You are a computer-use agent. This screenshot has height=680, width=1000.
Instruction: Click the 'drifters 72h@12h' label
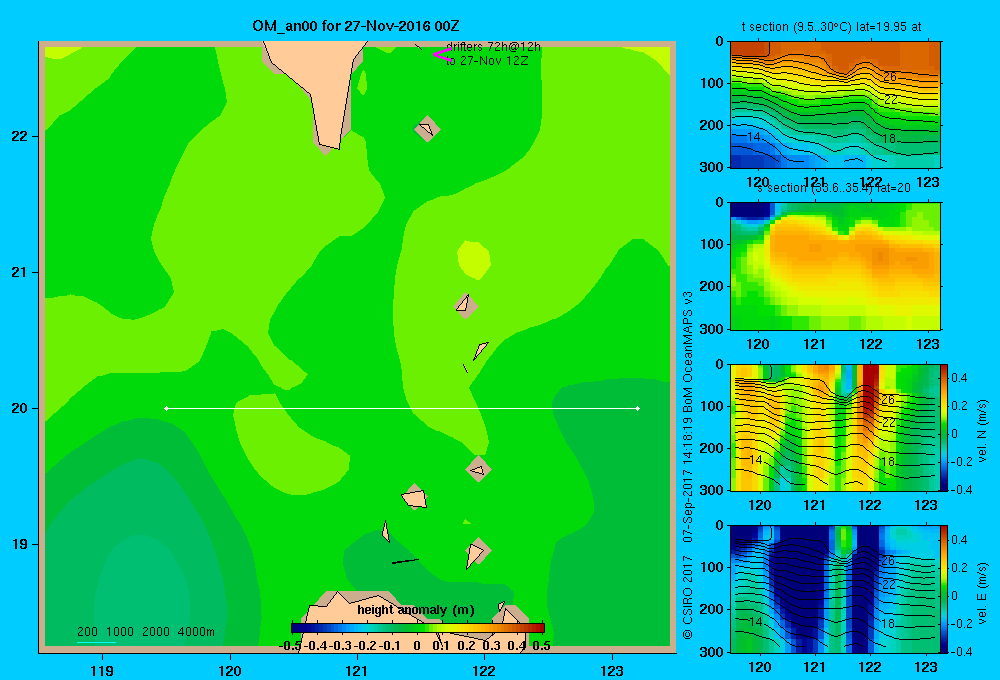[493, 47]
